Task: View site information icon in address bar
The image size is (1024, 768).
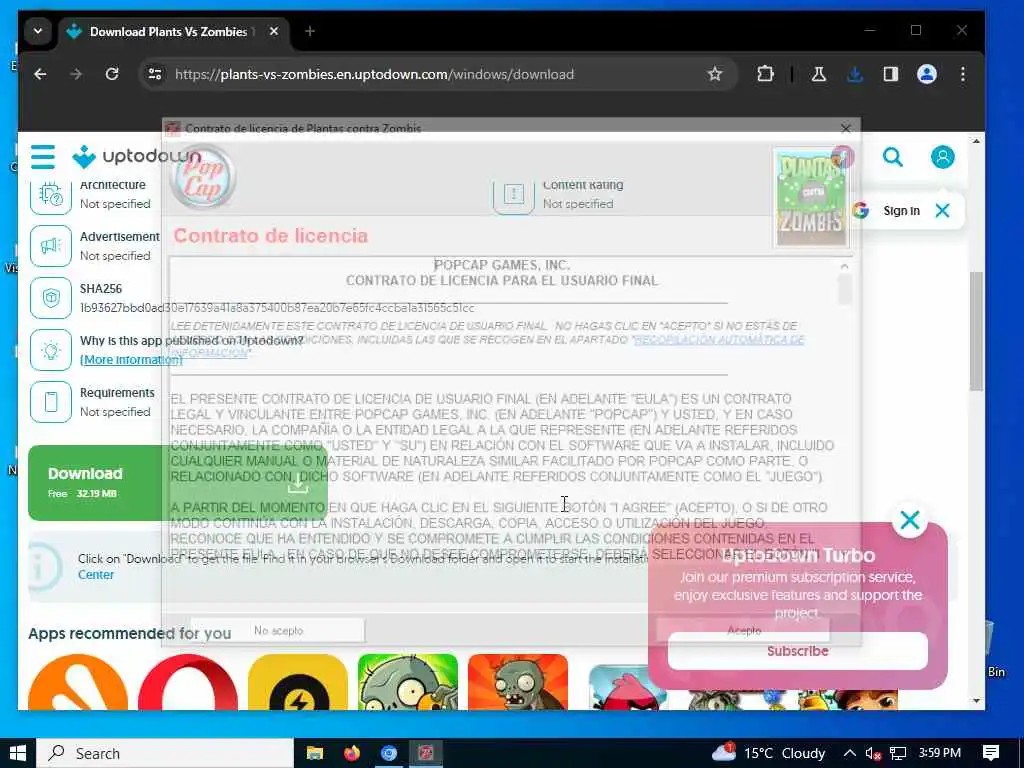Action: coord(155,74)
